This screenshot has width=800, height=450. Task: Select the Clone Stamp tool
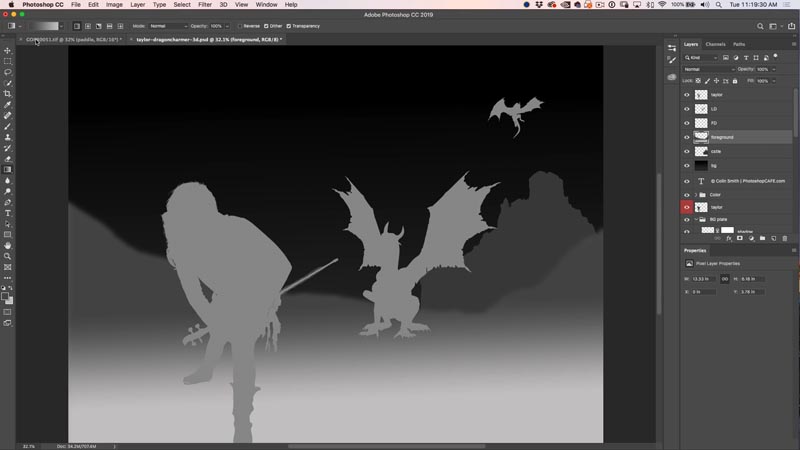point(8,137)
